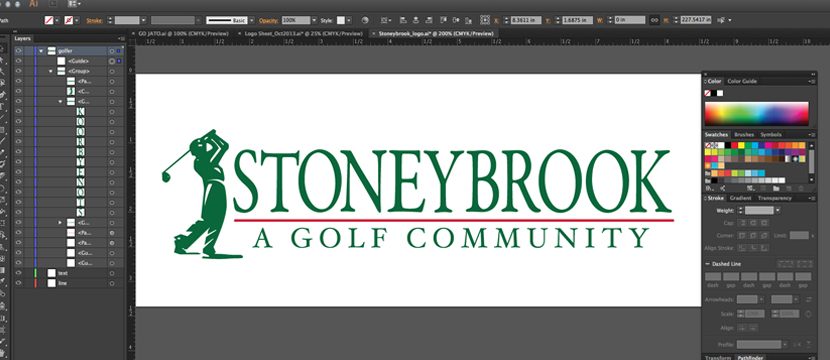Image resolution: width=830 pixels, height=360 pixels.
Task: Hide the golfer layer with eye icon
Action: [19, 51]
